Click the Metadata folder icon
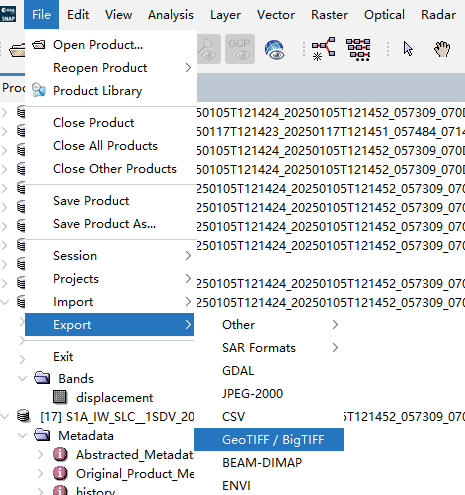Screen dimensions: 465x495 point(42,435)
